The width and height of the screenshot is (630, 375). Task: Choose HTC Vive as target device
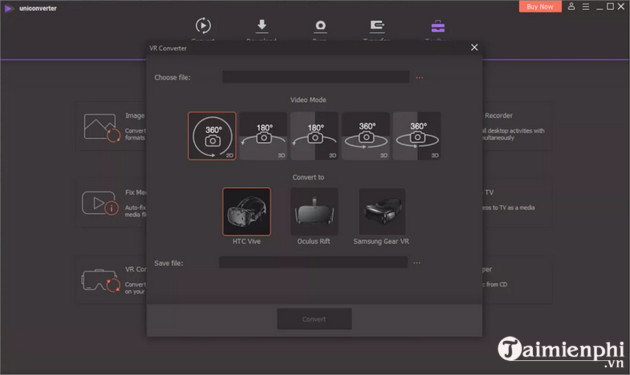point(247,211)
